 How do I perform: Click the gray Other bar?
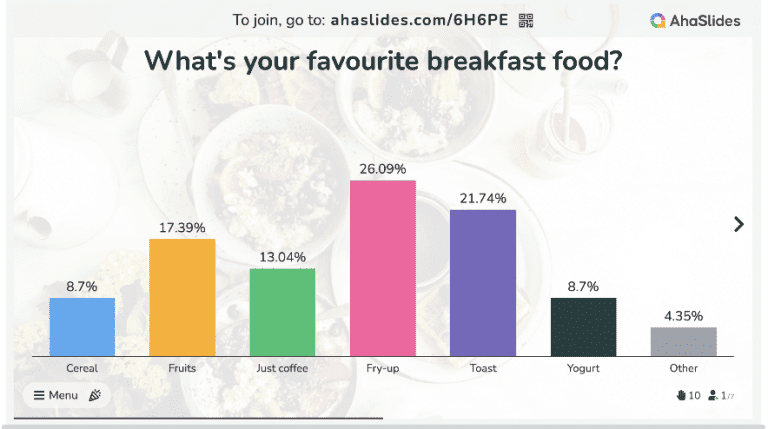tap(684, 341)
